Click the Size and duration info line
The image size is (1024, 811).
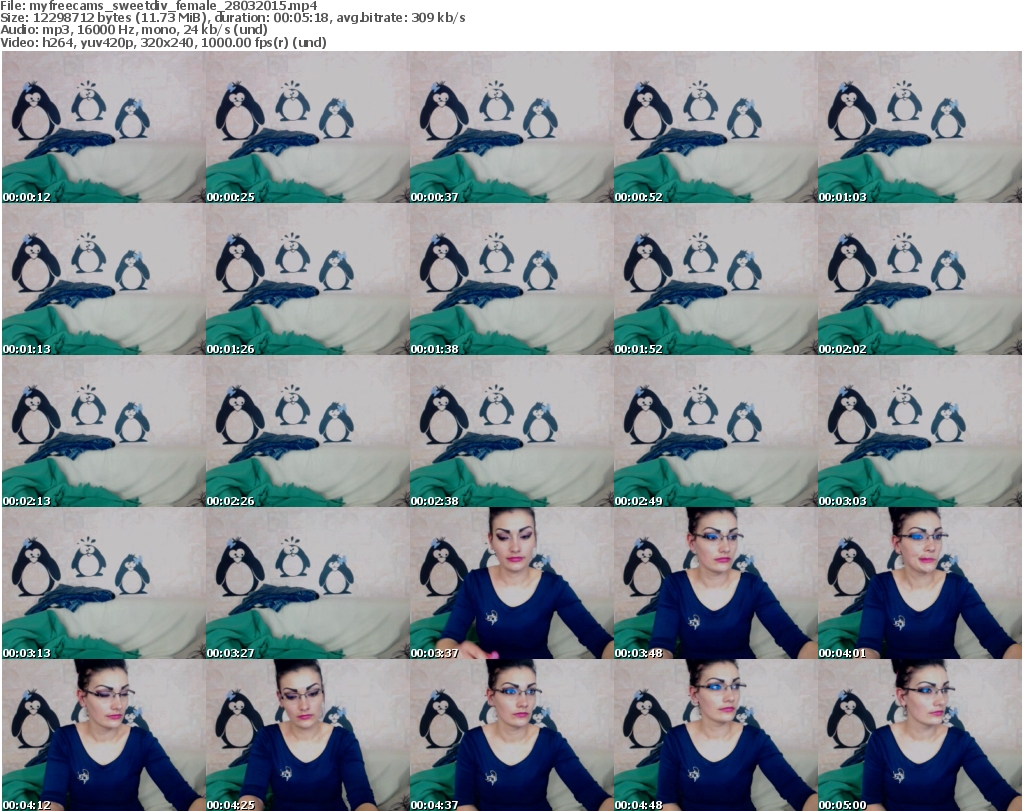(x=232, y=18)
